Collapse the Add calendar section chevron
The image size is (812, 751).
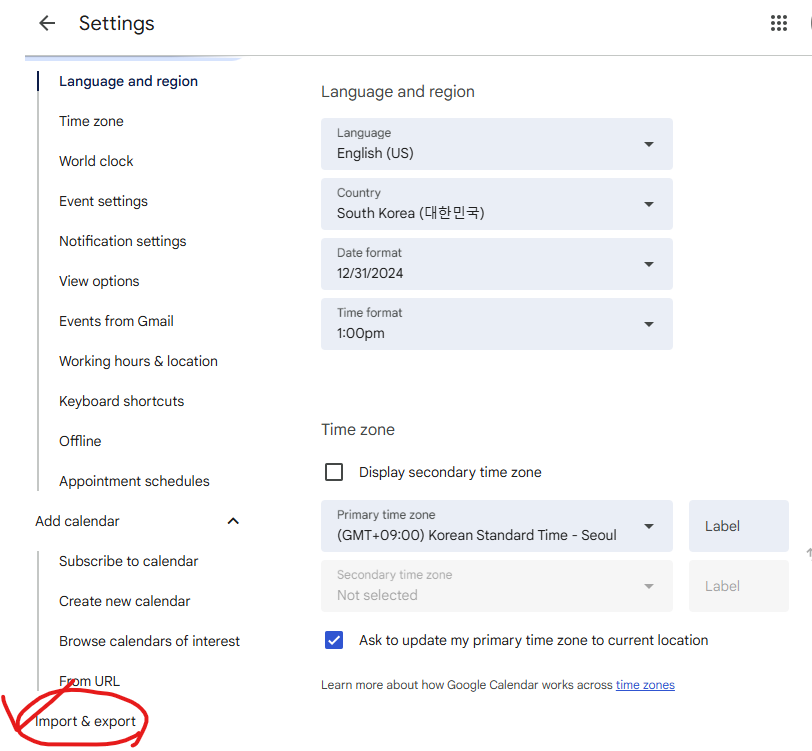point(233,521)
